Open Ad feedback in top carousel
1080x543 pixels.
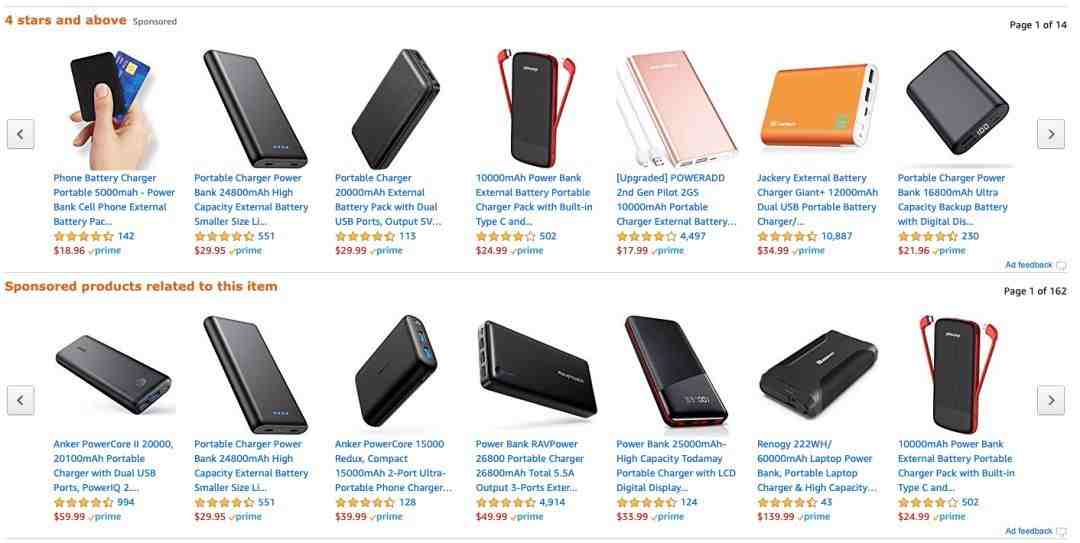tap(1035, 265)
